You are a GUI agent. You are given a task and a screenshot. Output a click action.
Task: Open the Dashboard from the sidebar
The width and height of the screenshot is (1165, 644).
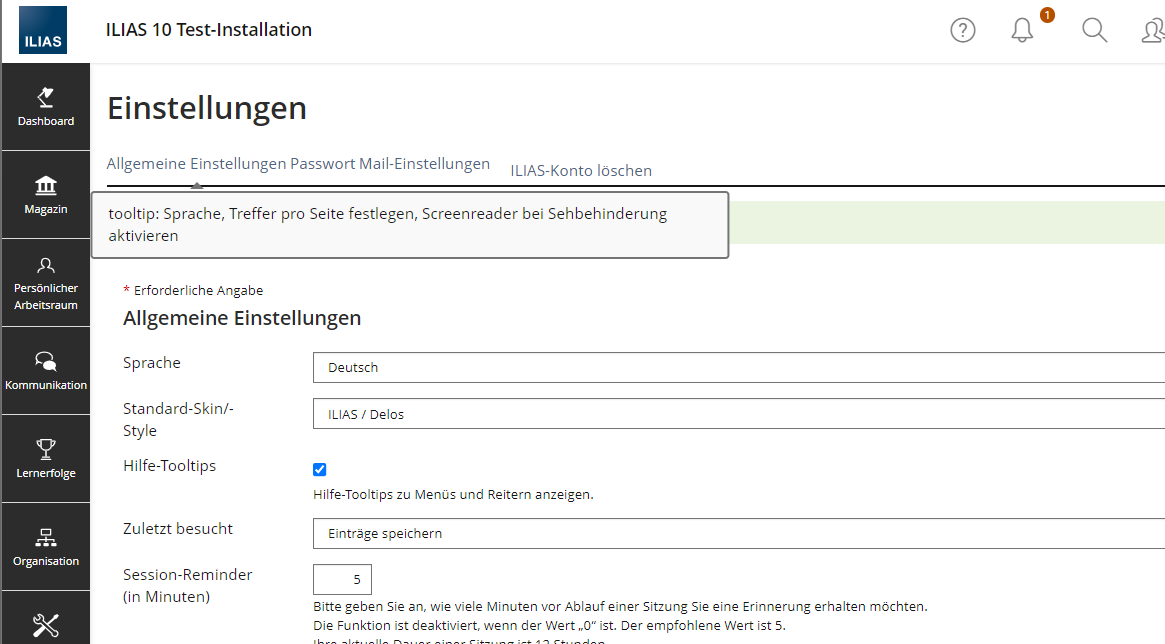(x=46, y=107)
